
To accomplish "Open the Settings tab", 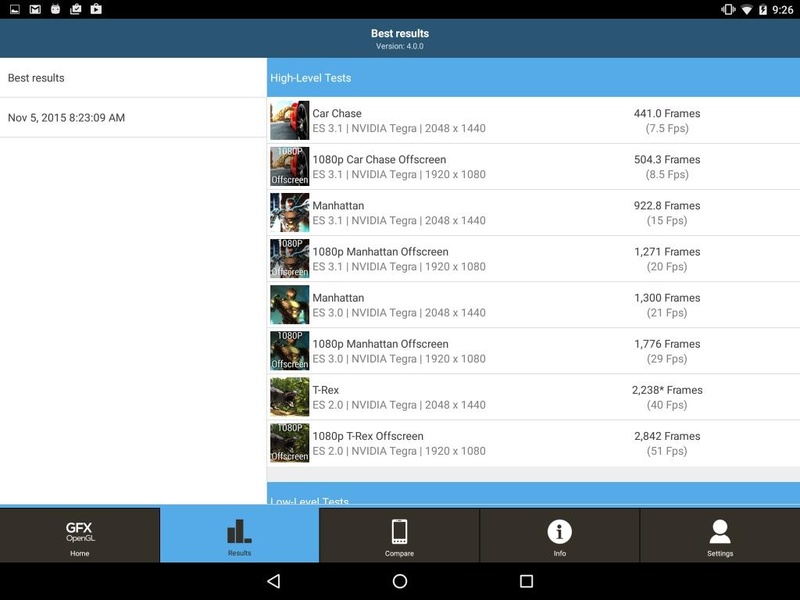I will click(x=720, y=535).
